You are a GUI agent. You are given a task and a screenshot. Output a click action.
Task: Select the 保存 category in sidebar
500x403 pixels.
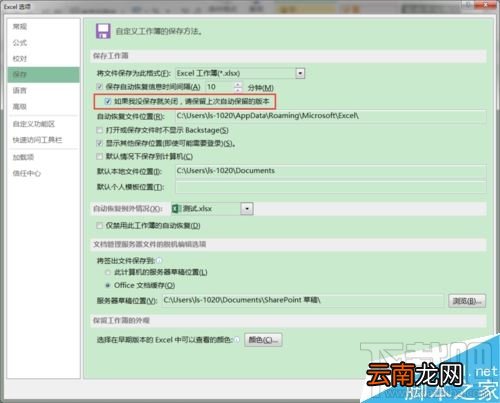43,74
